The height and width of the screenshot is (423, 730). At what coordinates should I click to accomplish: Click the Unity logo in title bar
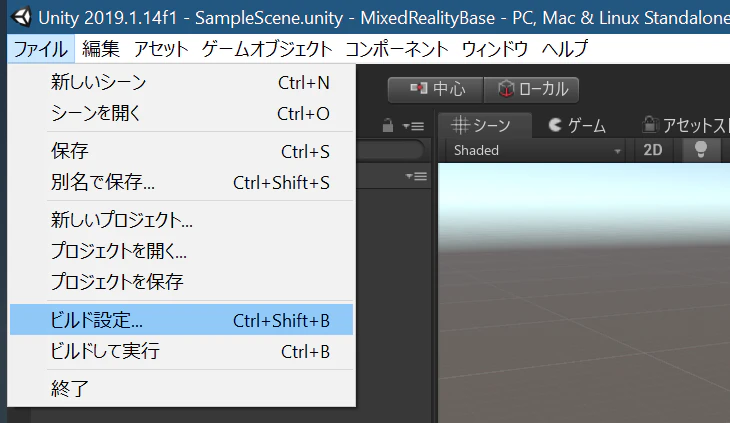[x=20, y=17]
